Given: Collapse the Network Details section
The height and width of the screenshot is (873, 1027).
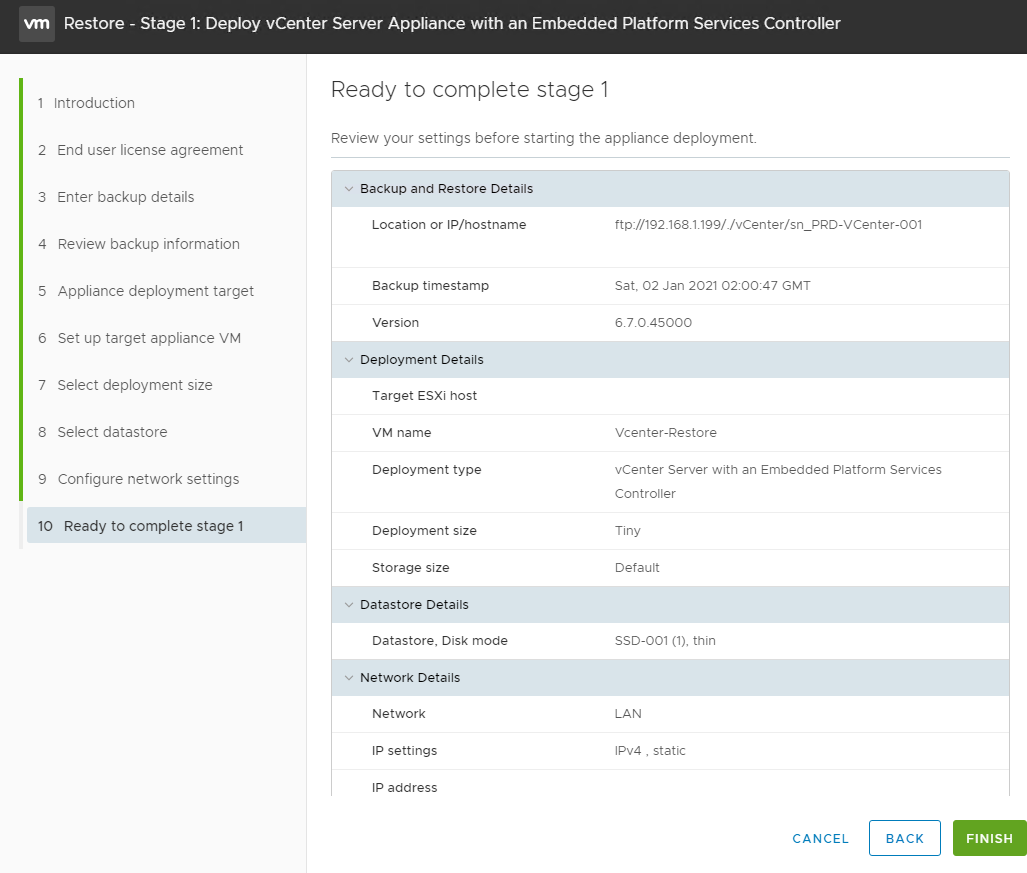Looking at the screenshot, I should [x=349, y=678].
